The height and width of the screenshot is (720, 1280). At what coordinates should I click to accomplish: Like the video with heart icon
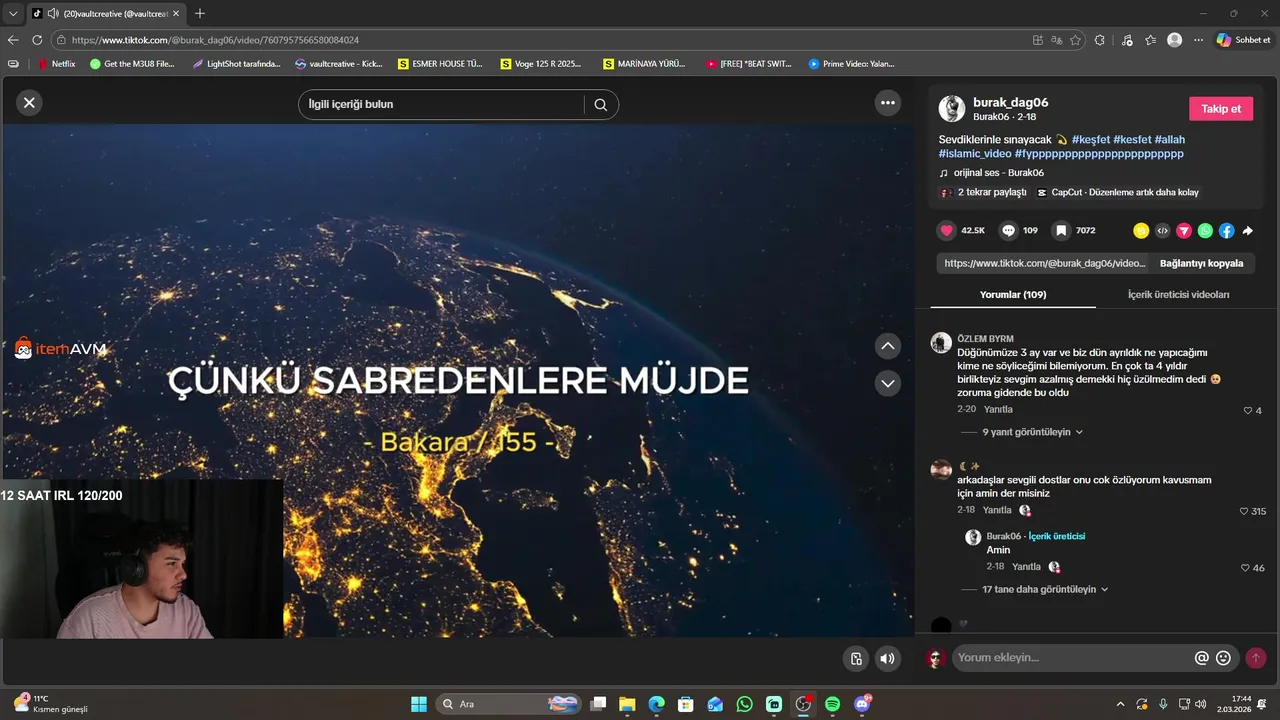click(x=946, y=230)
